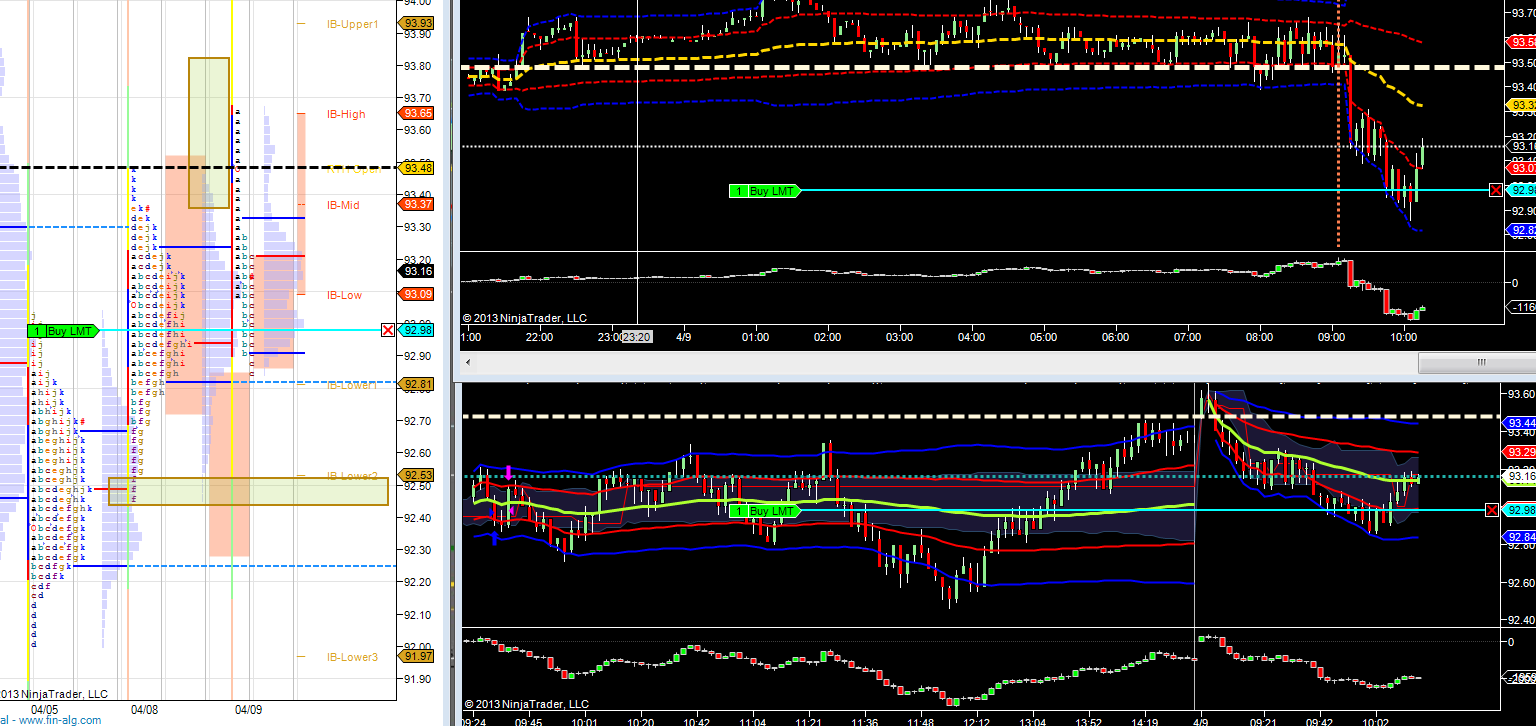Select the Buy LMT order flag in bottom-right chart
The height and width of the screenshot is (726, 1536).
(x=765, y=511)
